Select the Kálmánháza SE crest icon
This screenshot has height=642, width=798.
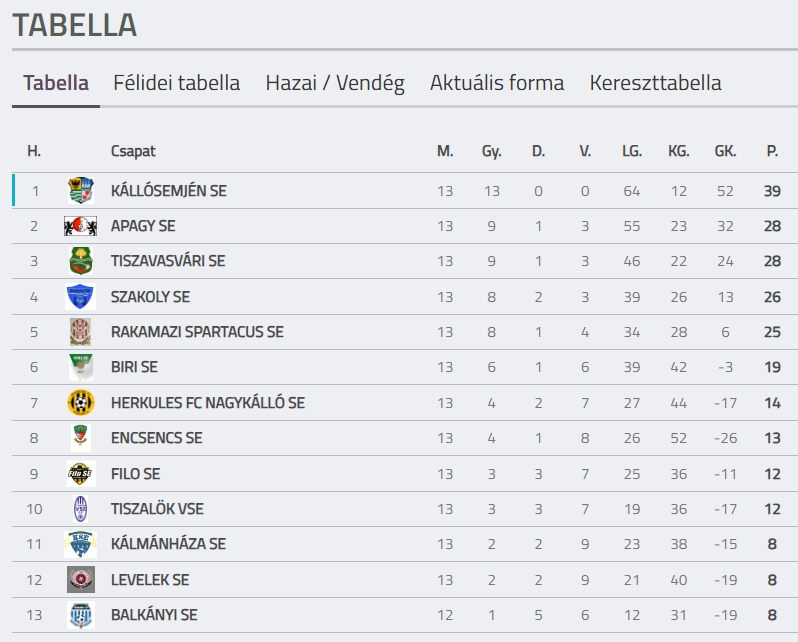80,544
